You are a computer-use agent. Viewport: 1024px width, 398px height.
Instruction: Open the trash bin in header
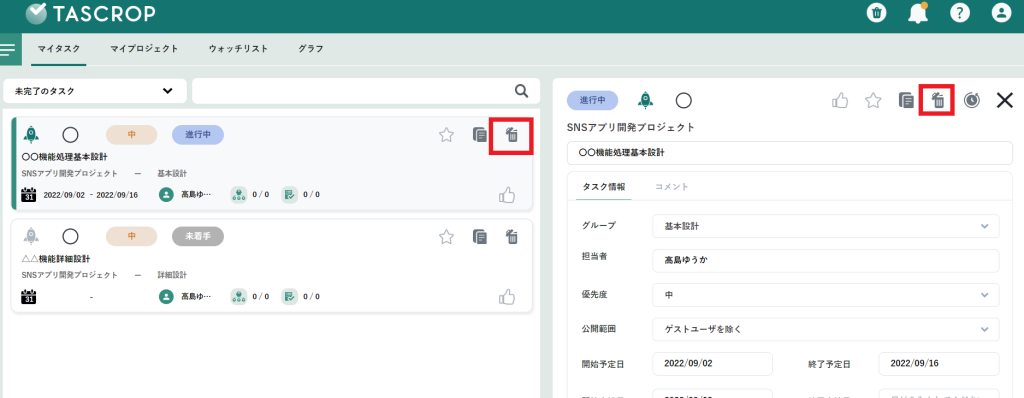coord(876,12)
